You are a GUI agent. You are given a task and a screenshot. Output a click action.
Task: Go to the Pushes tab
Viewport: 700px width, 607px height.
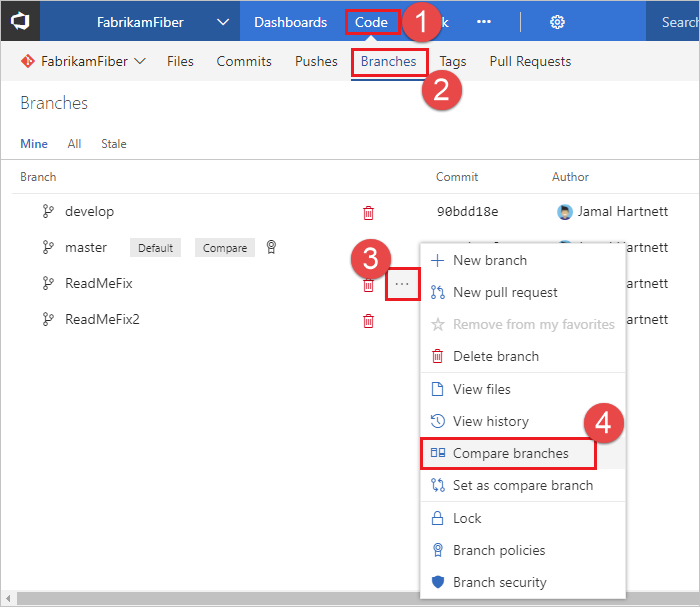pyautogui.click(x=316, y=61)
